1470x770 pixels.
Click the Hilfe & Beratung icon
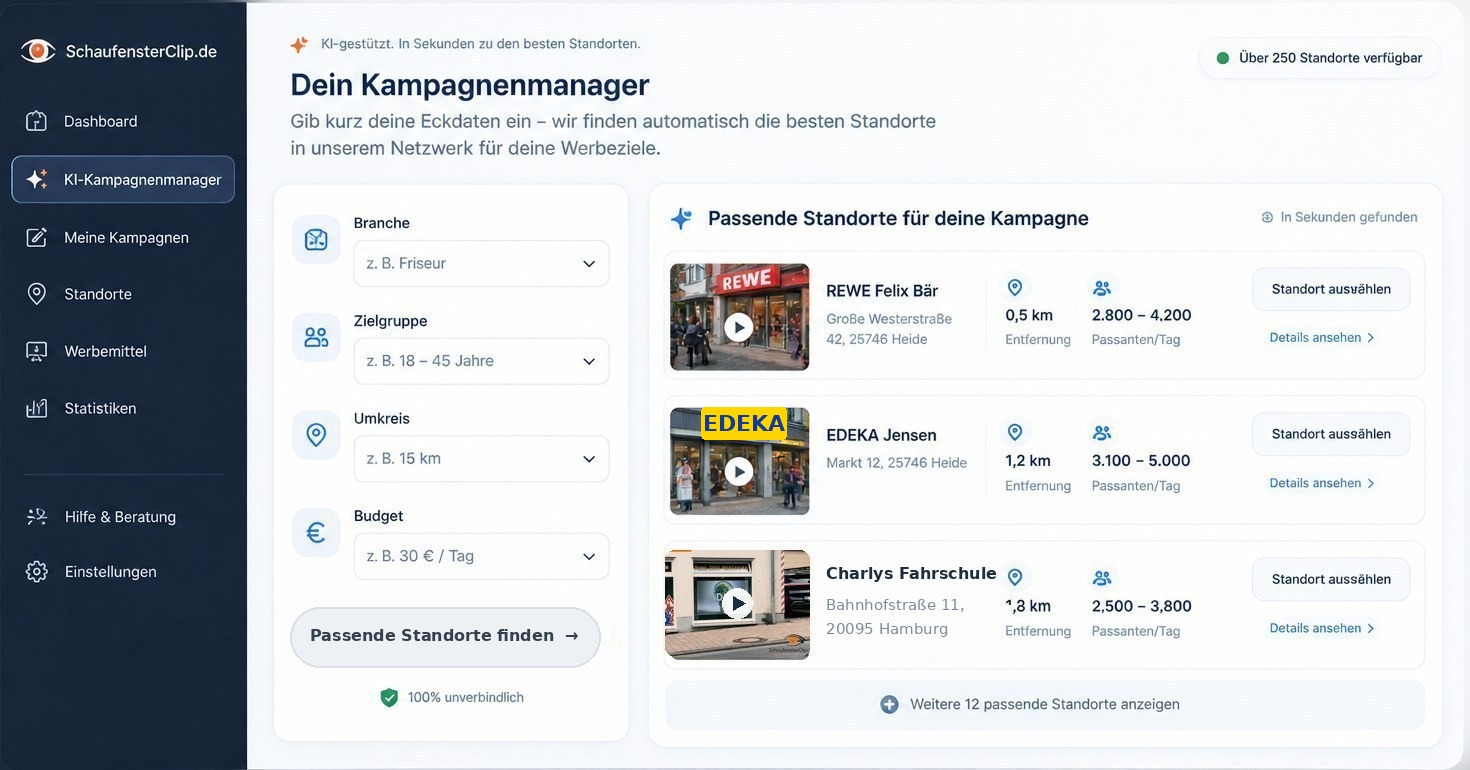(37, 517)
